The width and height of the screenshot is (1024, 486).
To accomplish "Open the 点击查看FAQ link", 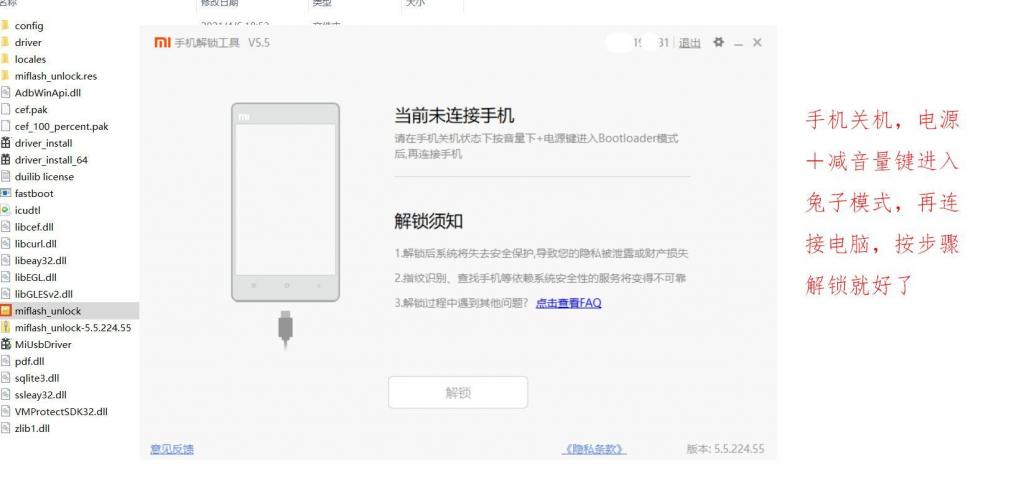I will pos(568,303).
